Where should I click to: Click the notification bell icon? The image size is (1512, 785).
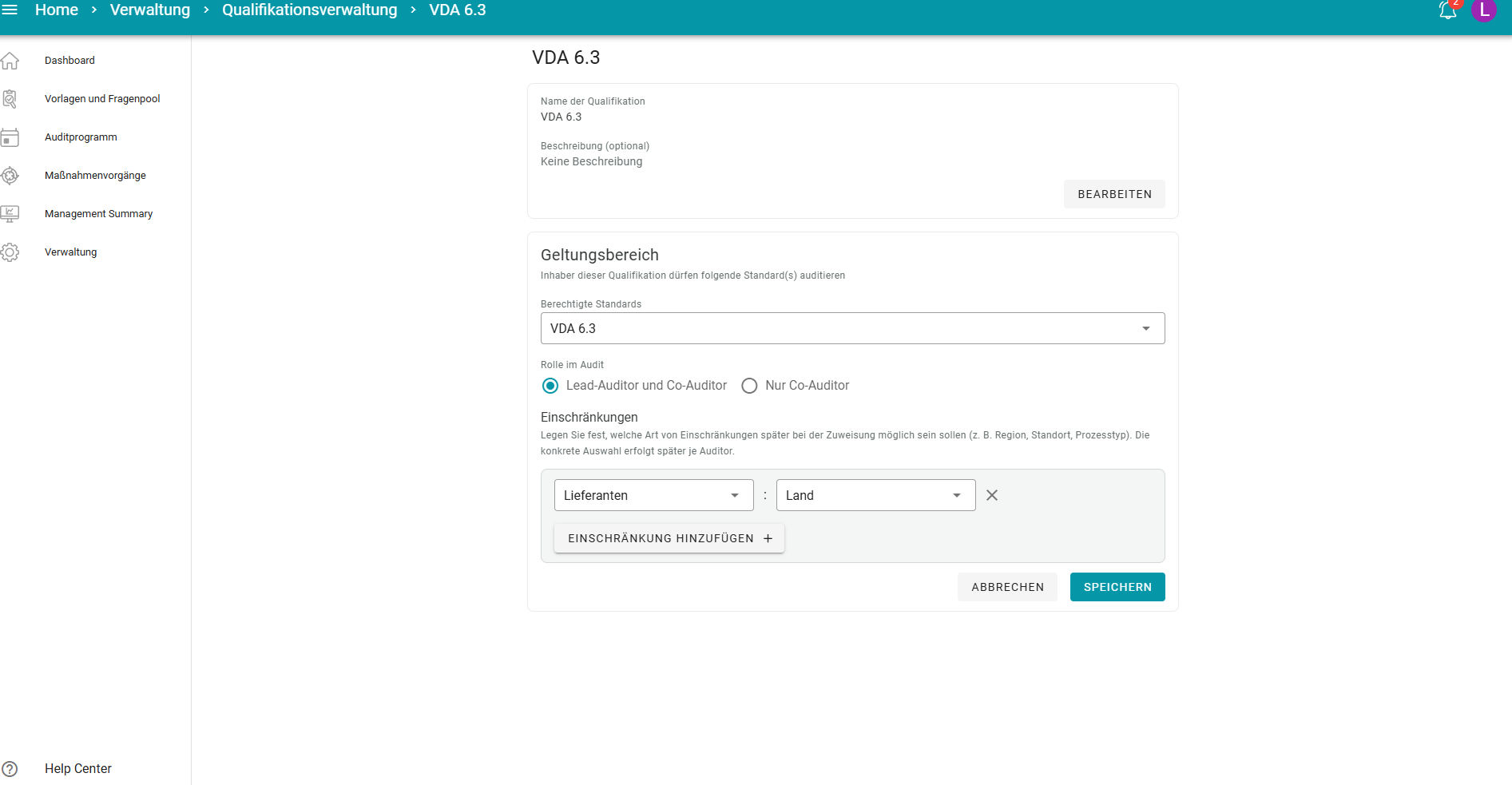coord(1447,10)
